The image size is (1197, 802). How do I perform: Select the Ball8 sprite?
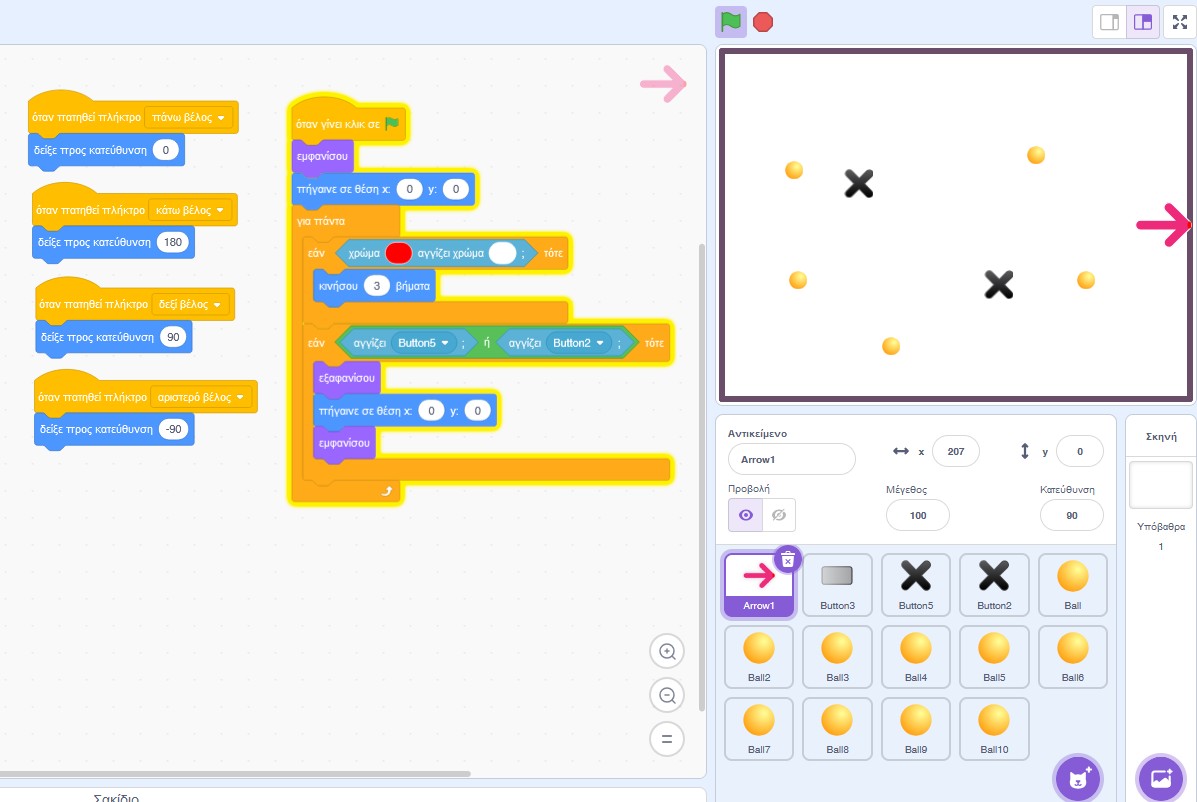[x=837, y=729]
